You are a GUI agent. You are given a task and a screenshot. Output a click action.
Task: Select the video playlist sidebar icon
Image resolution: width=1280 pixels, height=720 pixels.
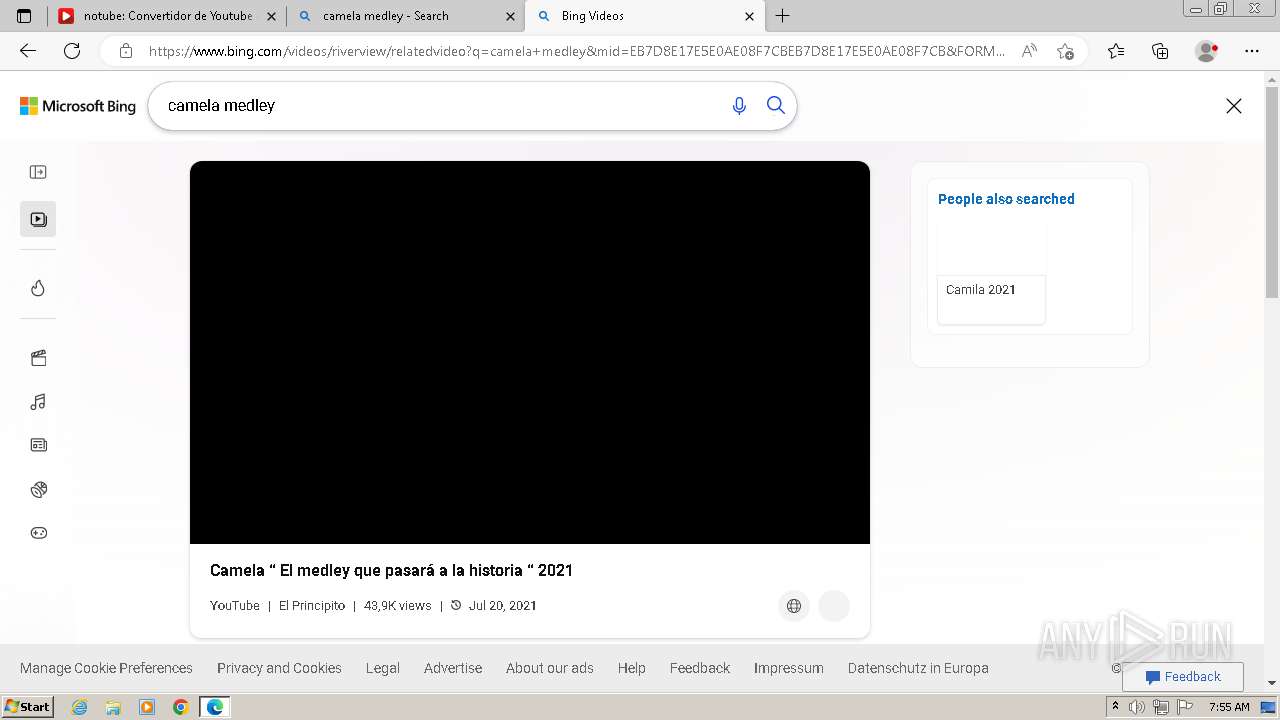click(x=38, y=219)
